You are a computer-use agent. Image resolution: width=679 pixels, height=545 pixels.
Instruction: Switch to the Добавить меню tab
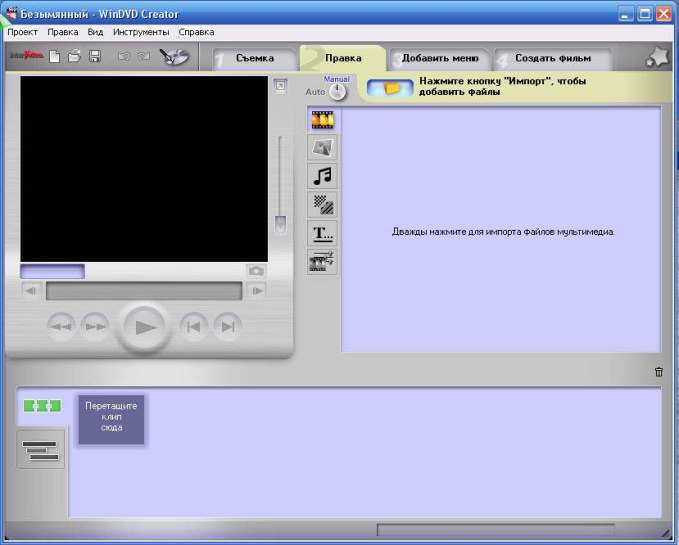tap(440, 58)
